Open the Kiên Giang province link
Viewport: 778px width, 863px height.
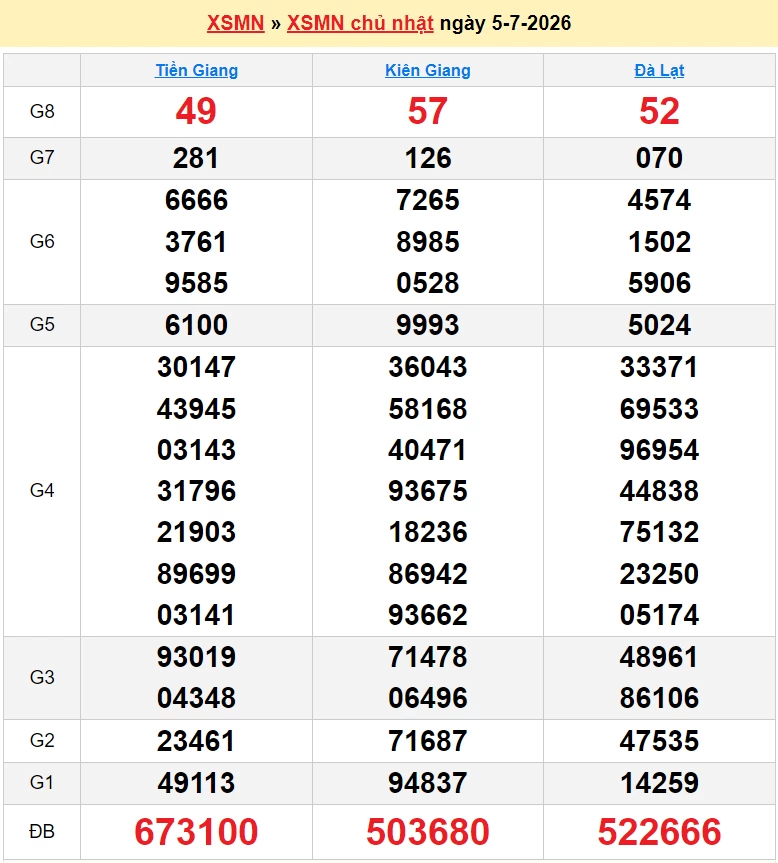pos(428,70)
